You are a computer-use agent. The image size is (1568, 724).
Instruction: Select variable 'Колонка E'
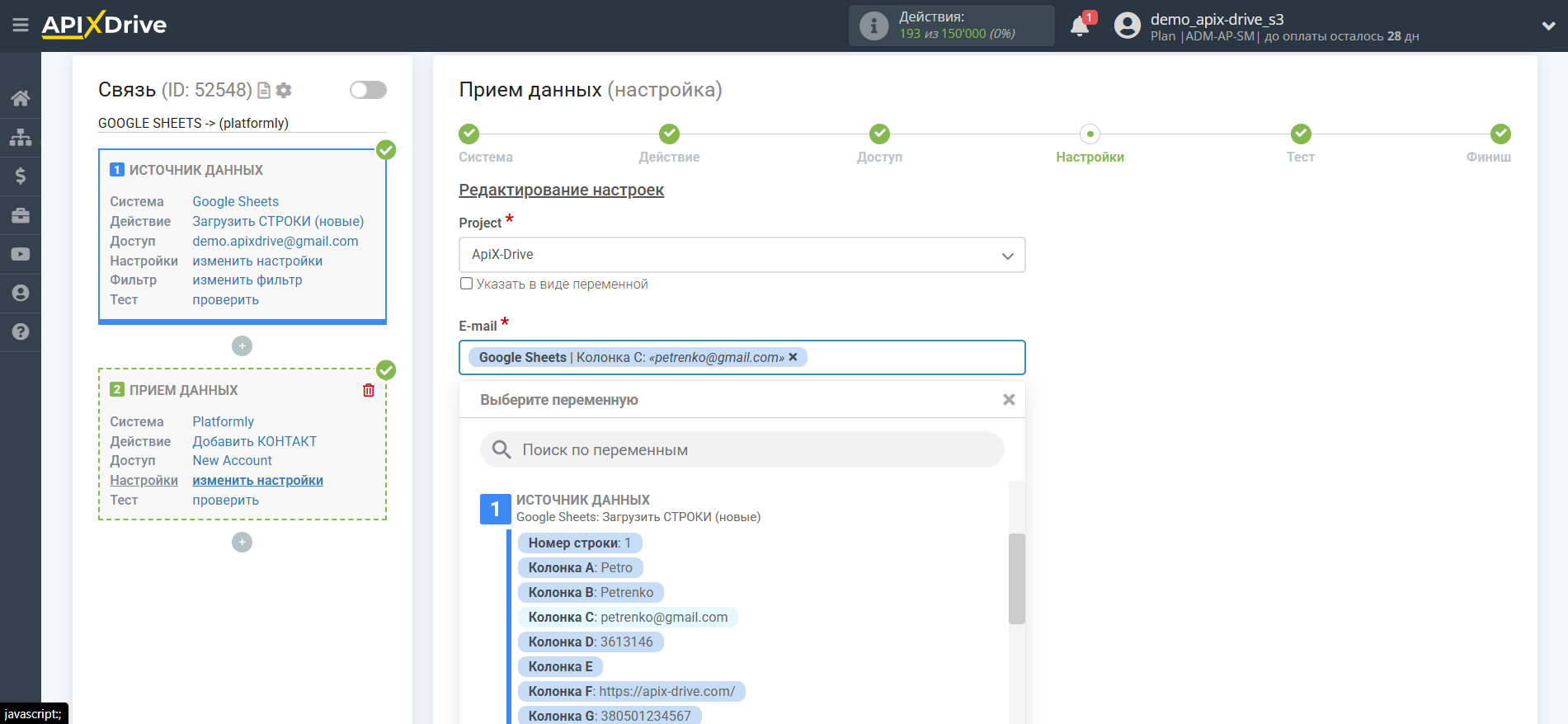tap(560, 666)
